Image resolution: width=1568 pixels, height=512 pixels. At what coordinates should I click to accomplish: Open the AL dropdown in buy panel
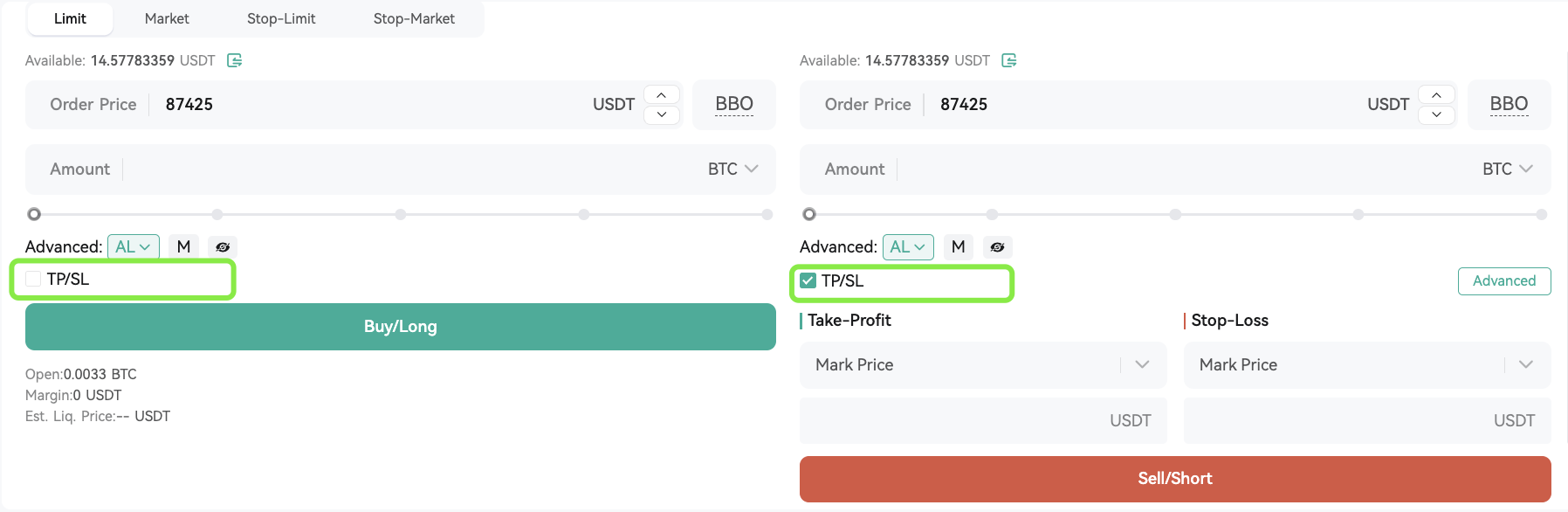(134, 247)
